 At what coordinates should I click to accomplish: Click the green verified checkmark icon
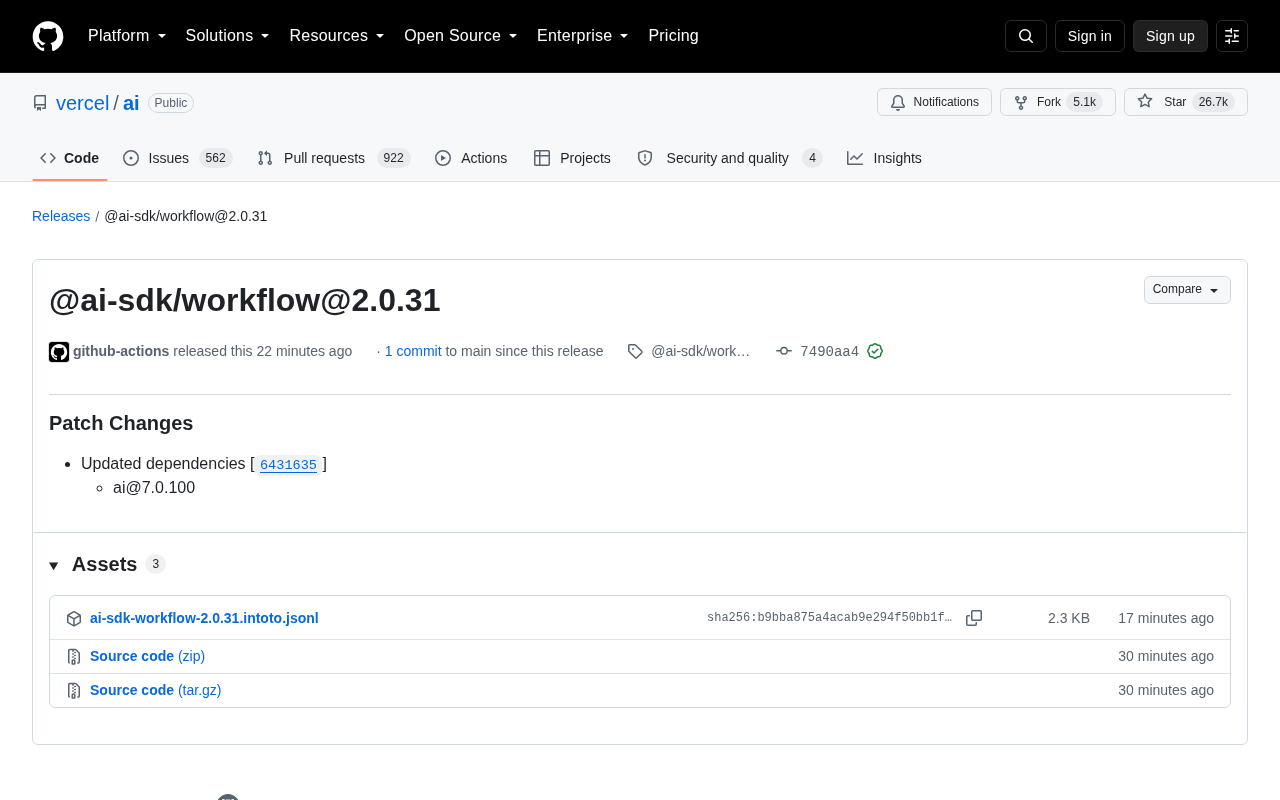(875, 351)
